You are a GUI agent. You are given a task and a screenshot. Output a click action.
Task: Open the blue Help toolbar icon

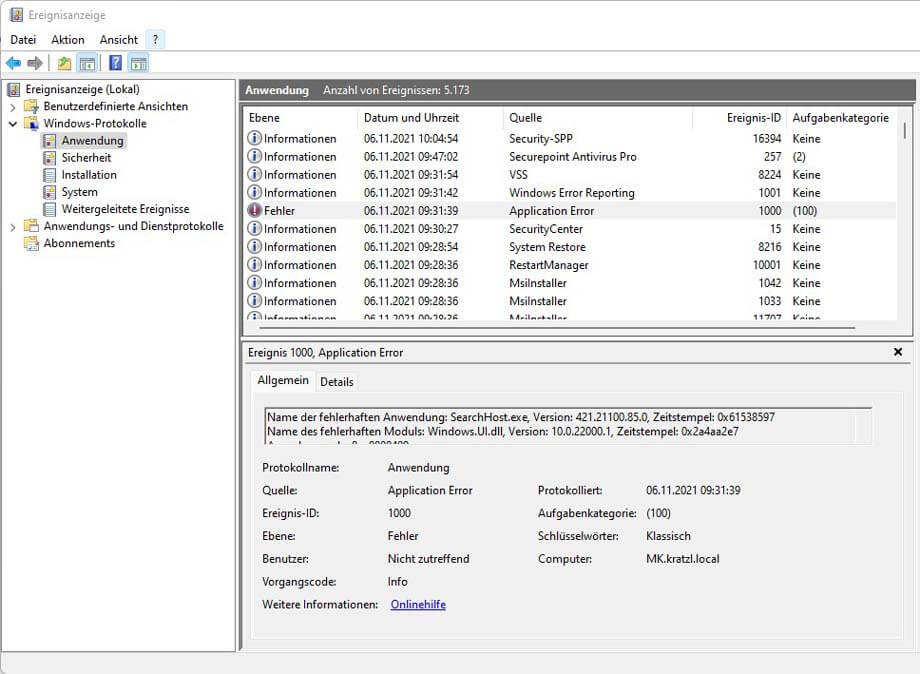tap(116, 63)
